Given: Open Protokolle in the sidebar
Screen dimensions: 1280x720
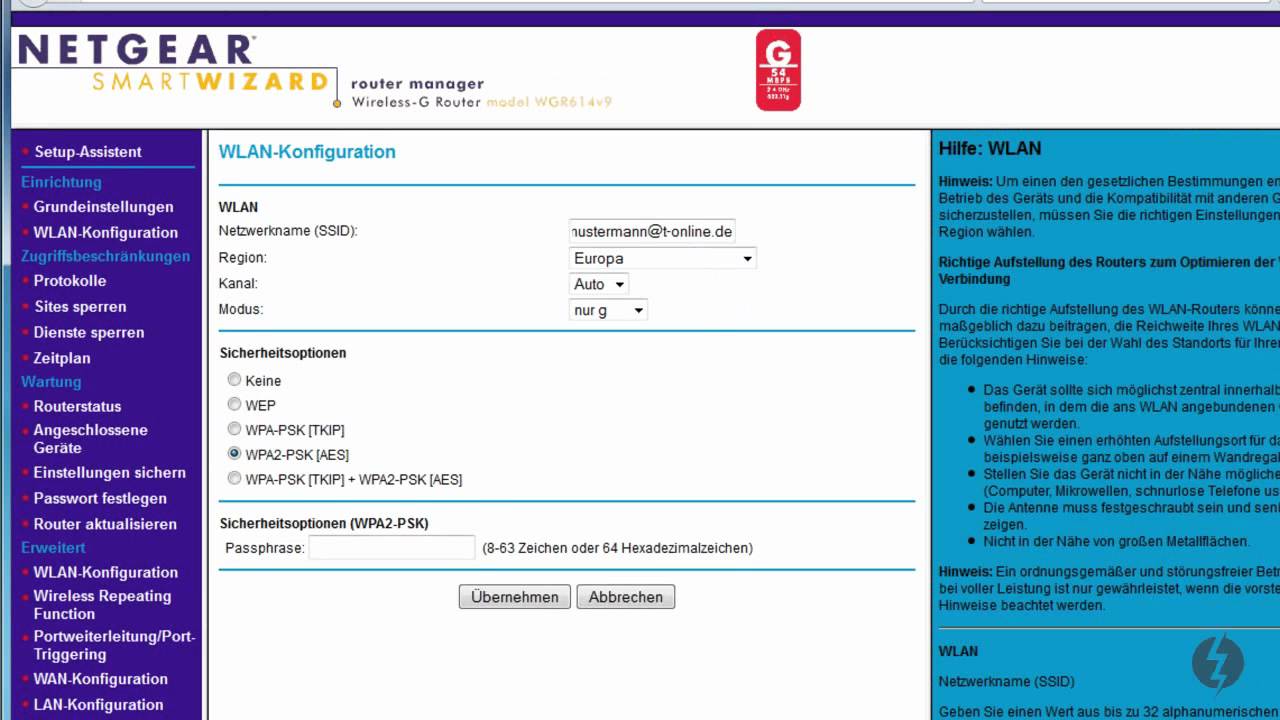Looking at the screenshot, I should [69, 281].
